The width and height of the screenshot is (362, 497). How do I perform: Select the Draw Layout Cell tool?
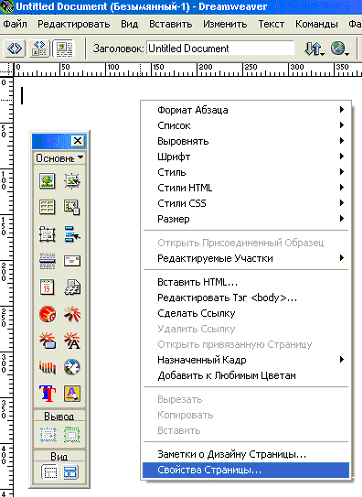click(x=48, y=435)
